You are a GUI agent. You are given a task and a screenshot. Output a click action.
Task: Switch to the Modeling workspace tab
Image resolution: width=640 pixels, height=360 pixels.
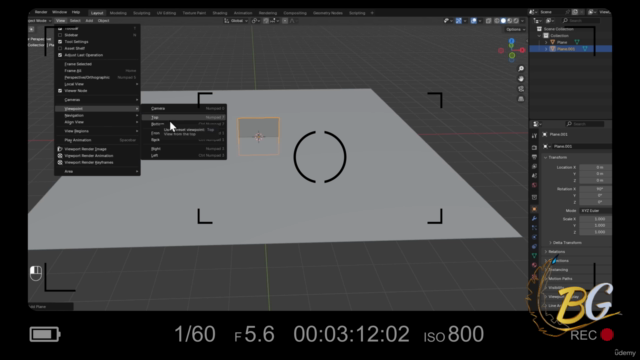point(118,13)
